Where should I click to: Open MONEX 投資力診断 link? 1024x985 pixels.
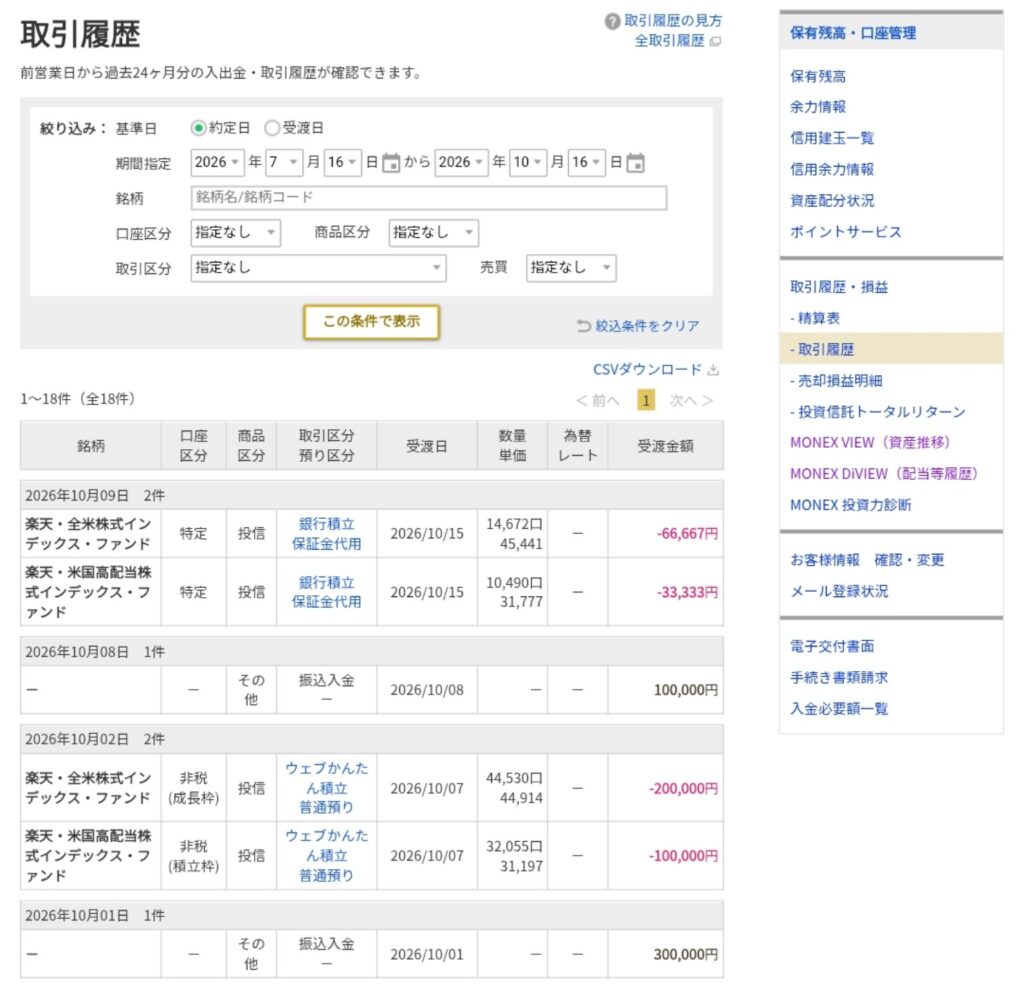pyautogui.click(x=850, y=506)
